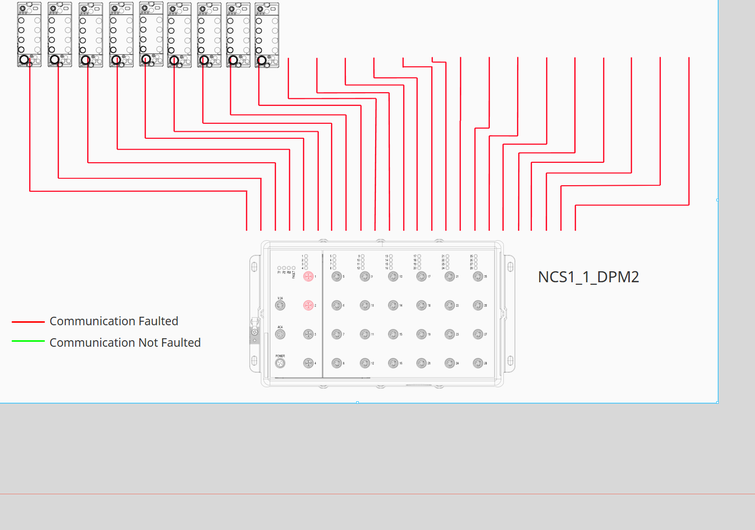Select port 17 connector on the DPM
Viewport: 755px width, 530px height.
point(422,276)
